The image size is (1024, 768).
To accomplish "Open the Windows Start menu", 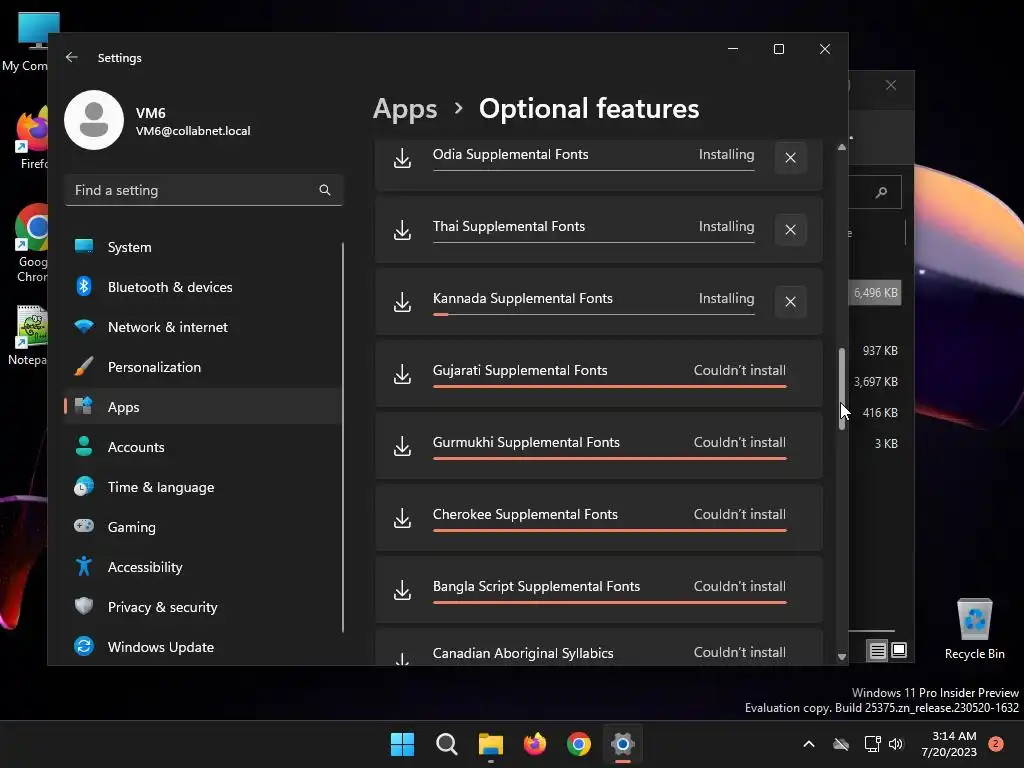I will tap(402, 744).
